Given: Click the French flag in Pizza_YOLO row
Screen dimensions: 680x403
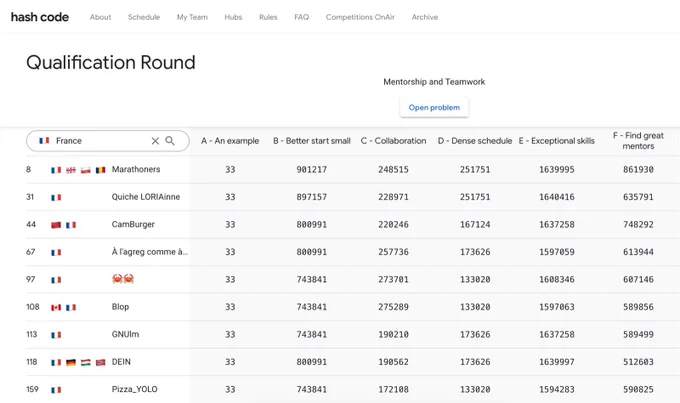Looking at the screenshot, I should (56, 390).
